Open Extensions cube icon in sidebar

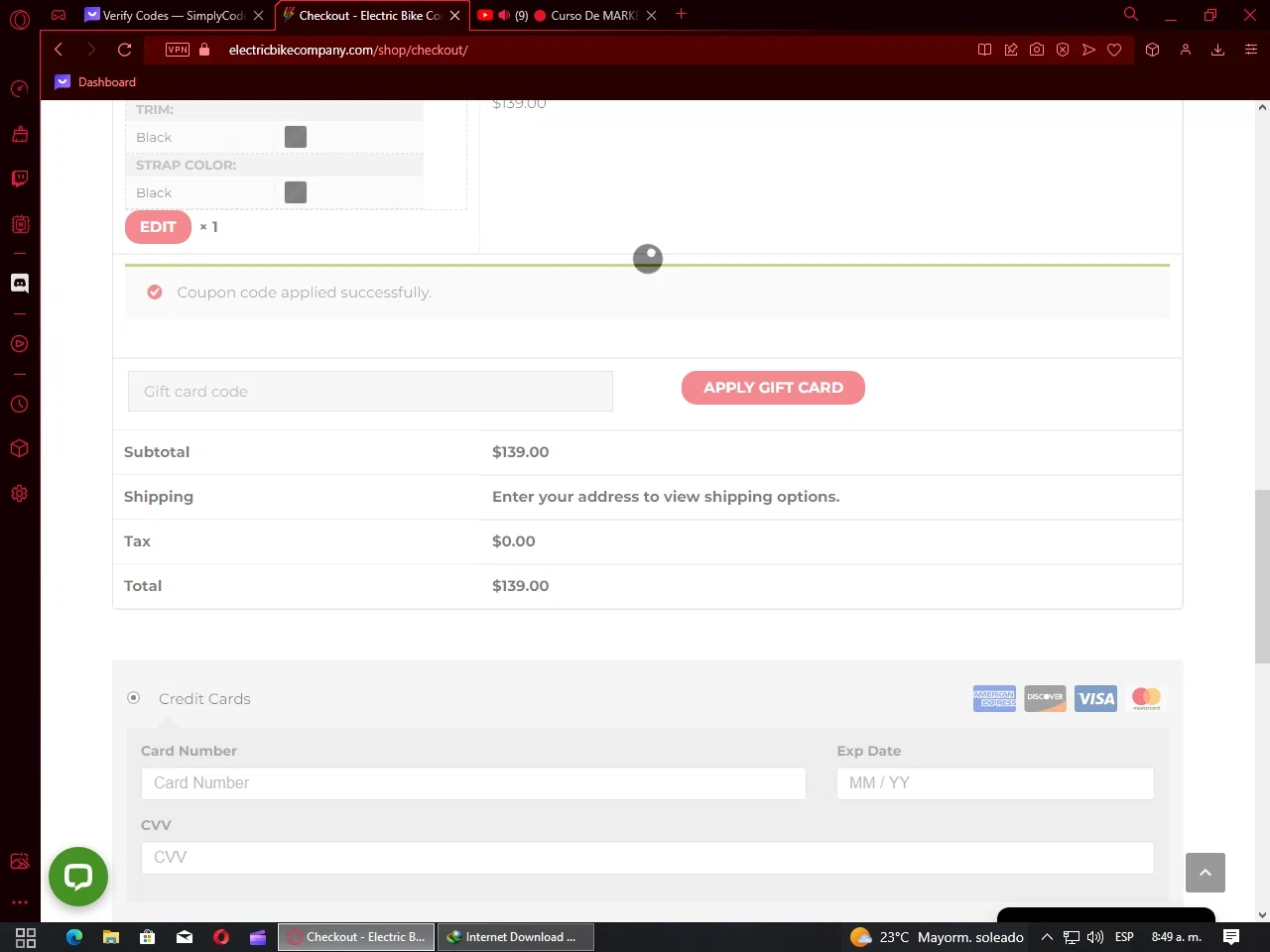click(20, 448)
